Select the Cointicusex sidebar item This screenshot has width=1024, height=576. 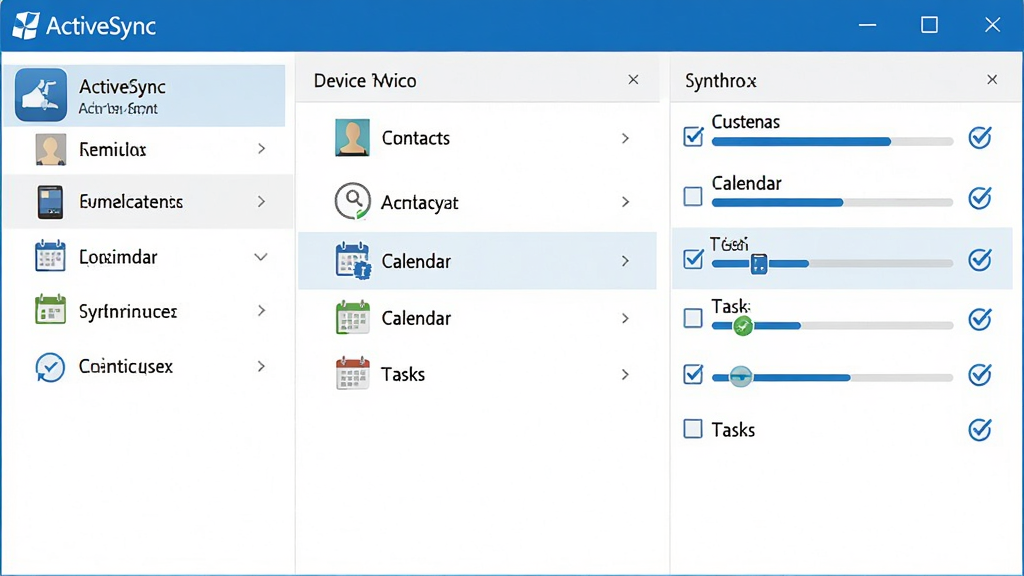pos(148,366)
